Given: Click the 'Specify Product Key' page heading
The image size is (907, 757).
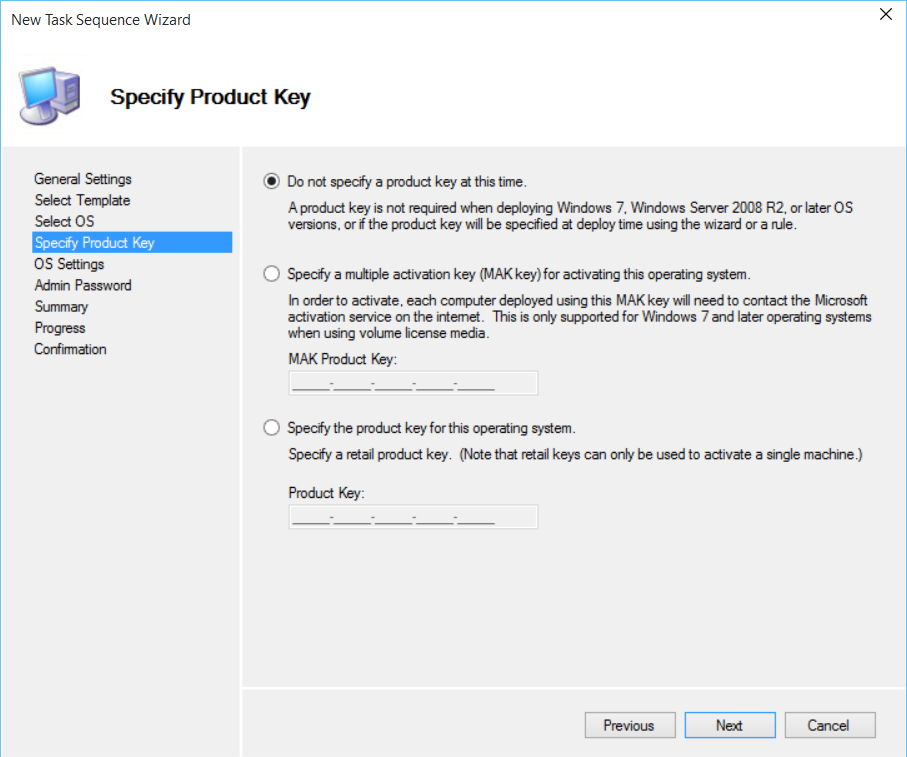Looking at the screenshot, I should tap(210, 97).
